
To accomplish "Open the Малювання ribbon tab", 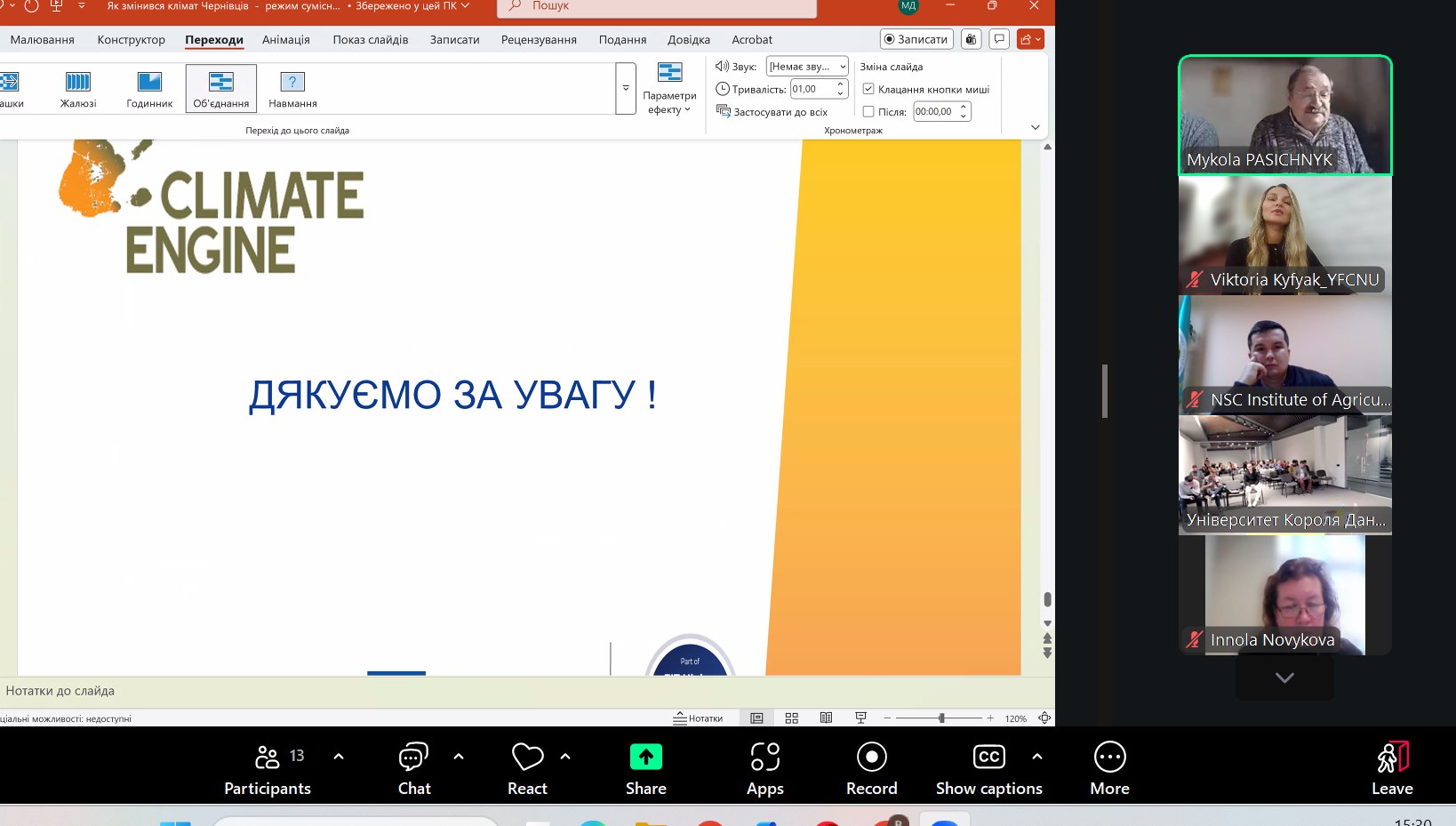I will pos(42,39).
